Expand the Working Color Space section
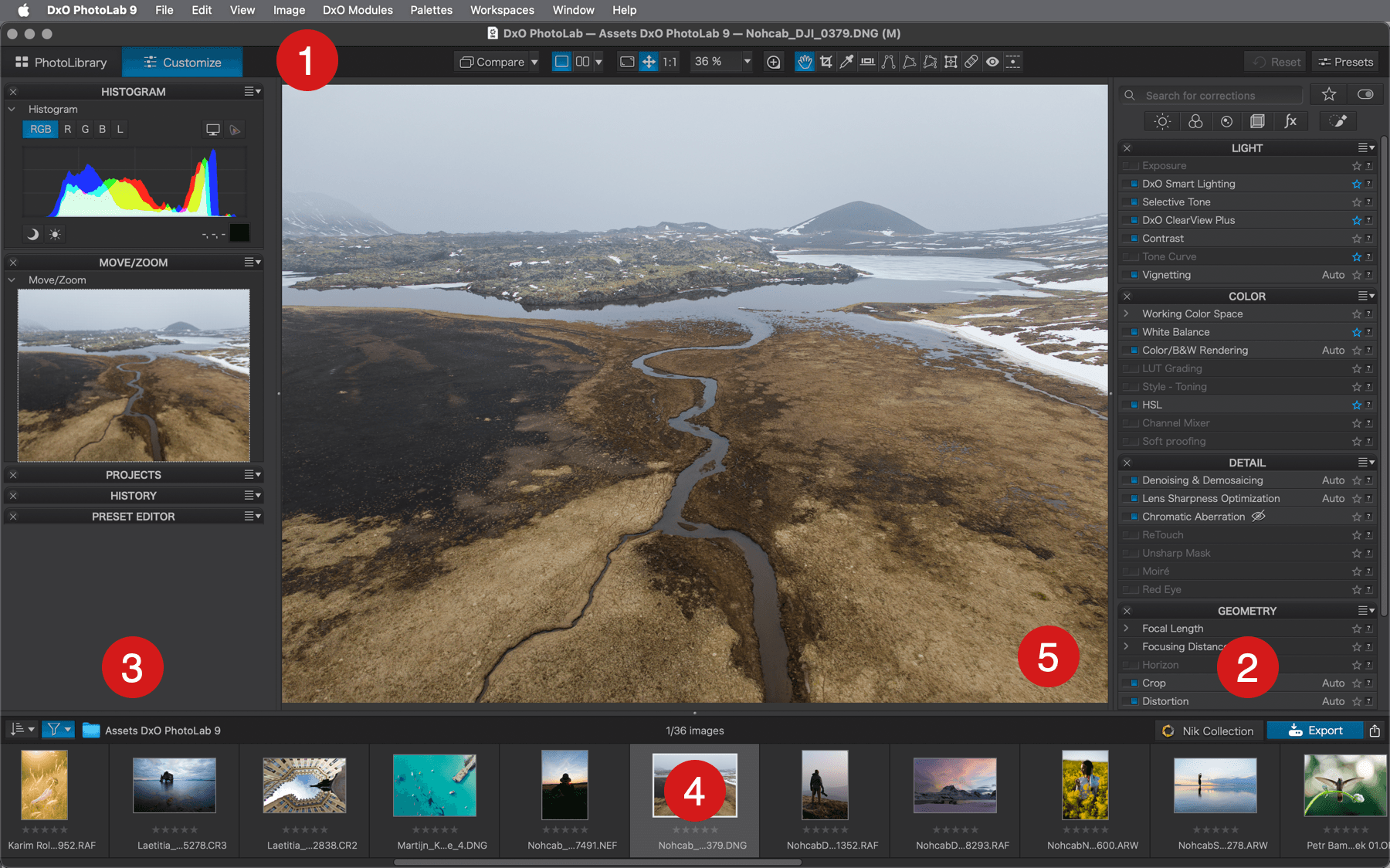This screenshot has height=868, width=1390. pos(1127,314)
